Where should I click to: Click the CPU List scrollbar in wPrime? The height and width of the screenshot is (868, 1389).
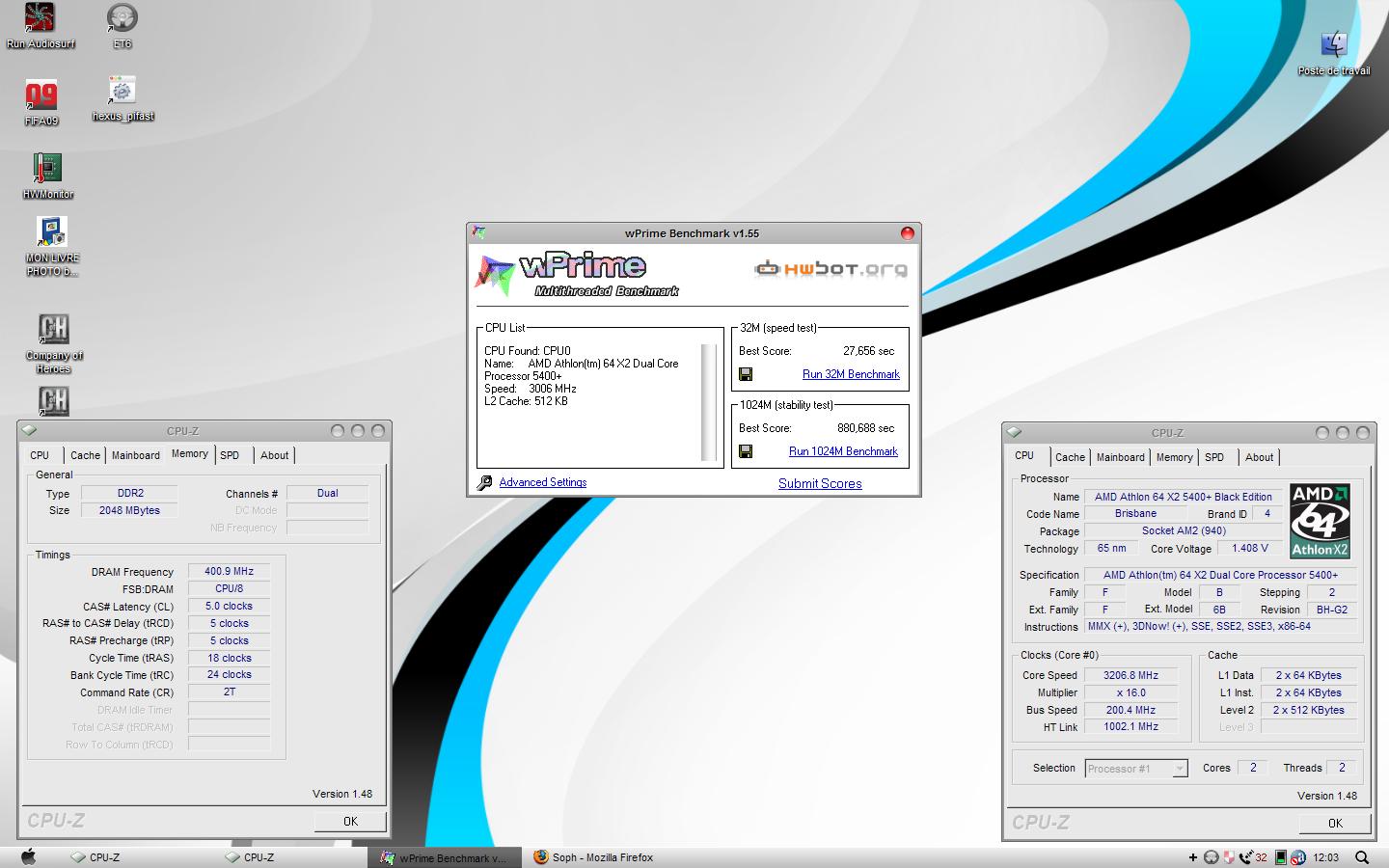709,402
